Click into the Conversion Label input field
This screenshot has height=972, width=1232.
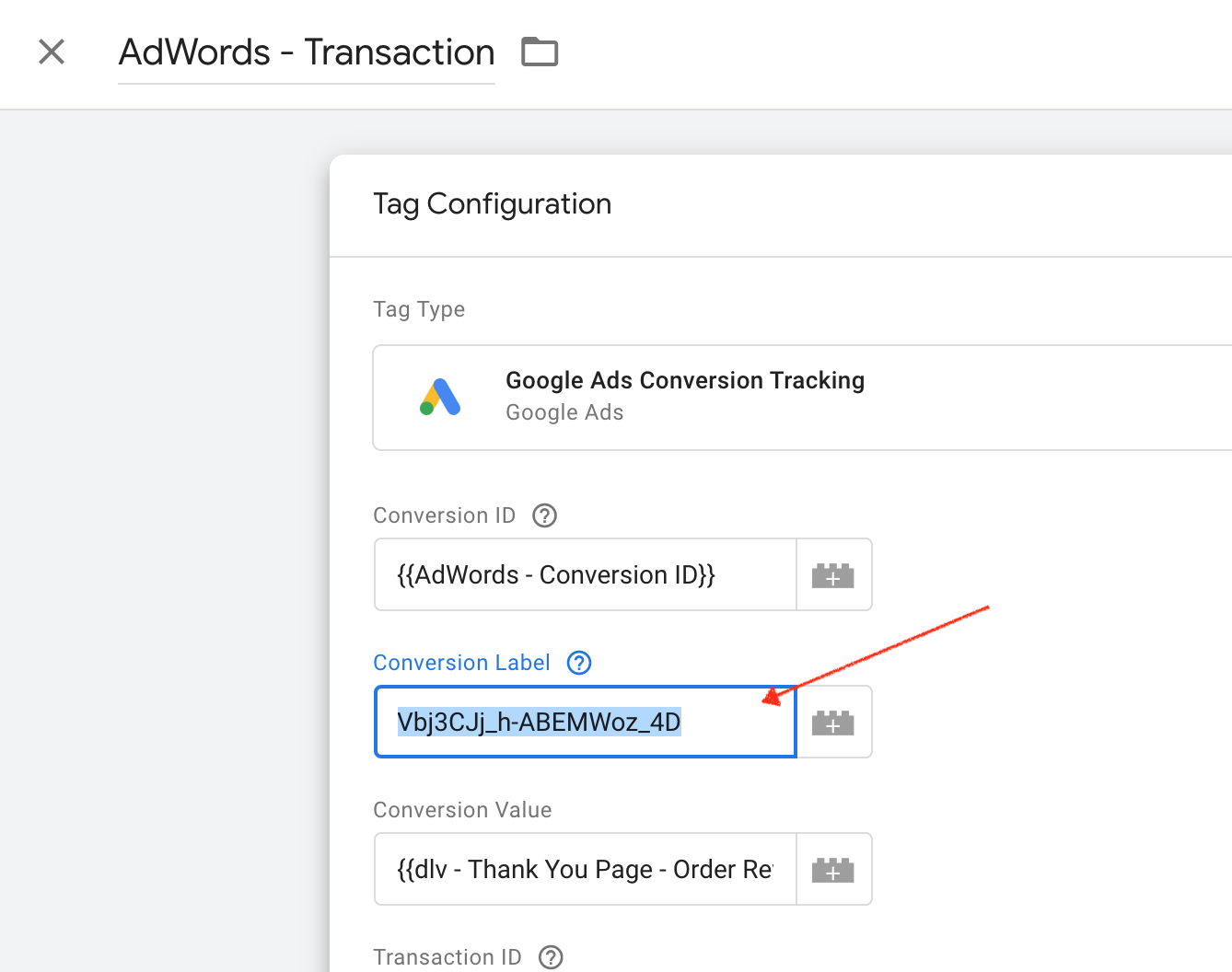(x=586, y=722)
